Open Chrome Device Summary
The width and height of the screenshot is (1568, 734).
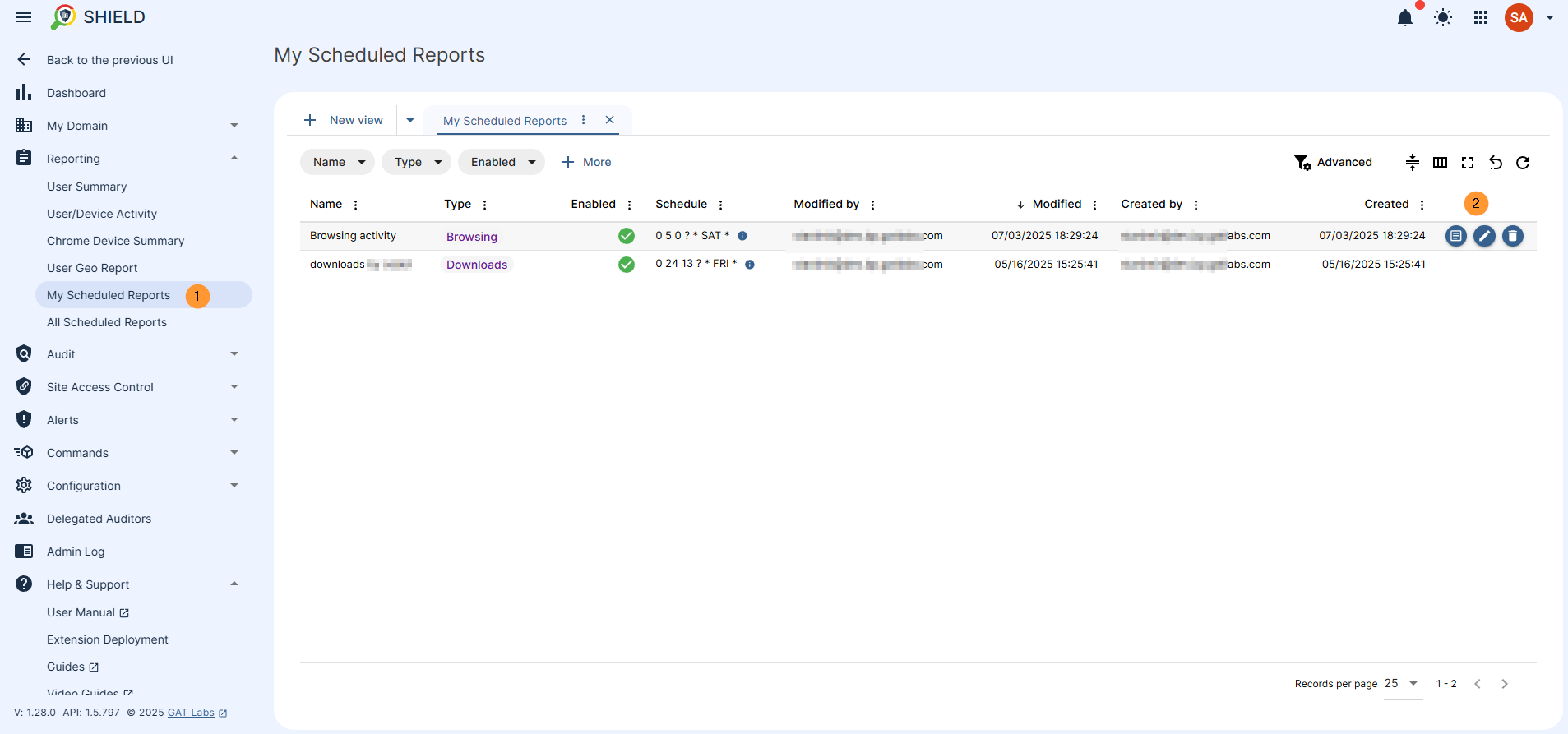[116, 241]
